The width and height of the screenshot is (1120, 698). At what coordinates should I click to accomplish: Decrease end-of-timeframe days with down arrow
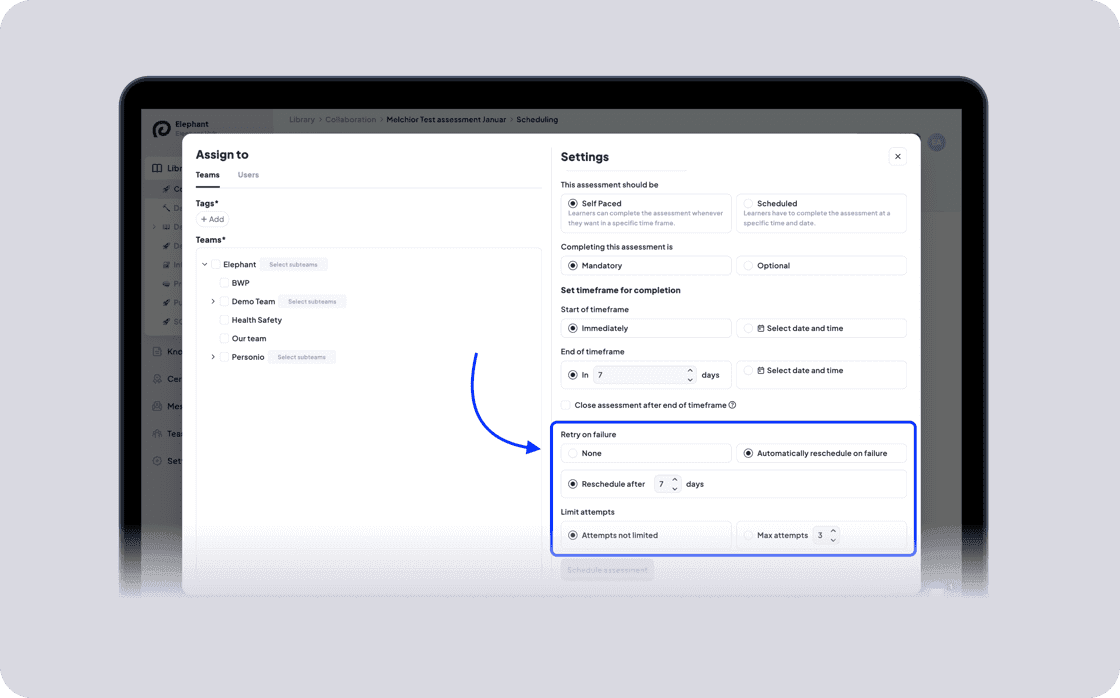point(690,380)
